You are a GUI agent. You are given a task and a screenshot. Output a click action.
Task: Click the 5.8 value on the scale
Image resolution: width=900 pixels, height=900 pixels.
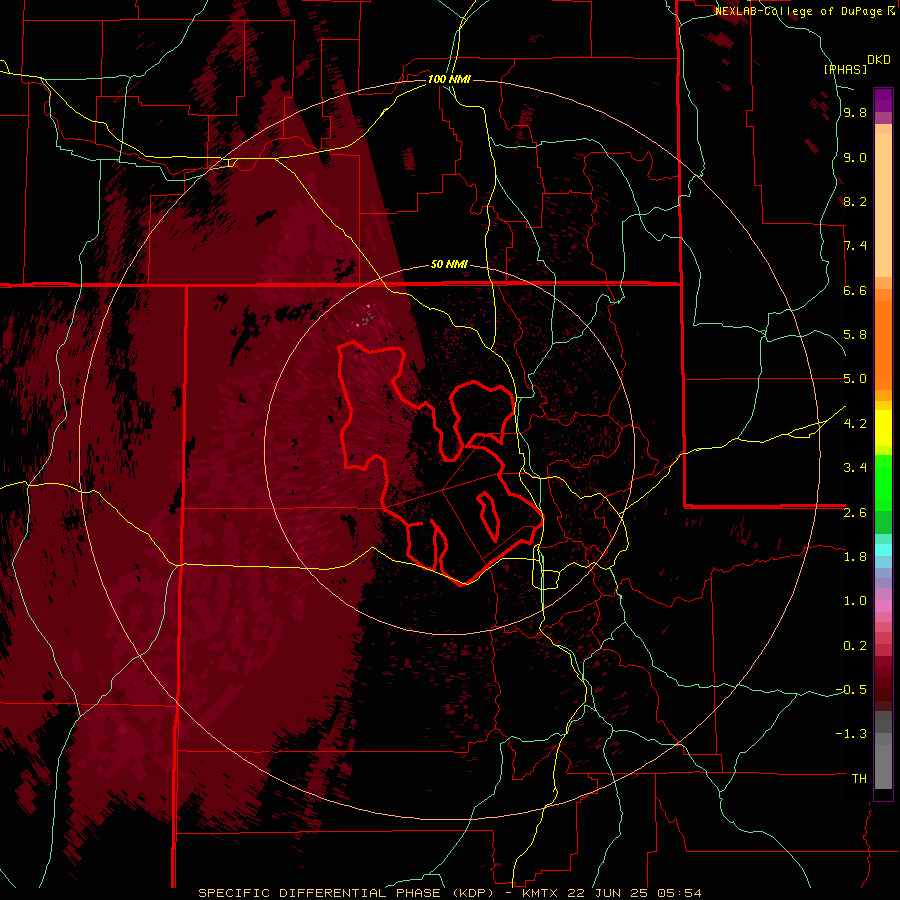coord(855,335)
